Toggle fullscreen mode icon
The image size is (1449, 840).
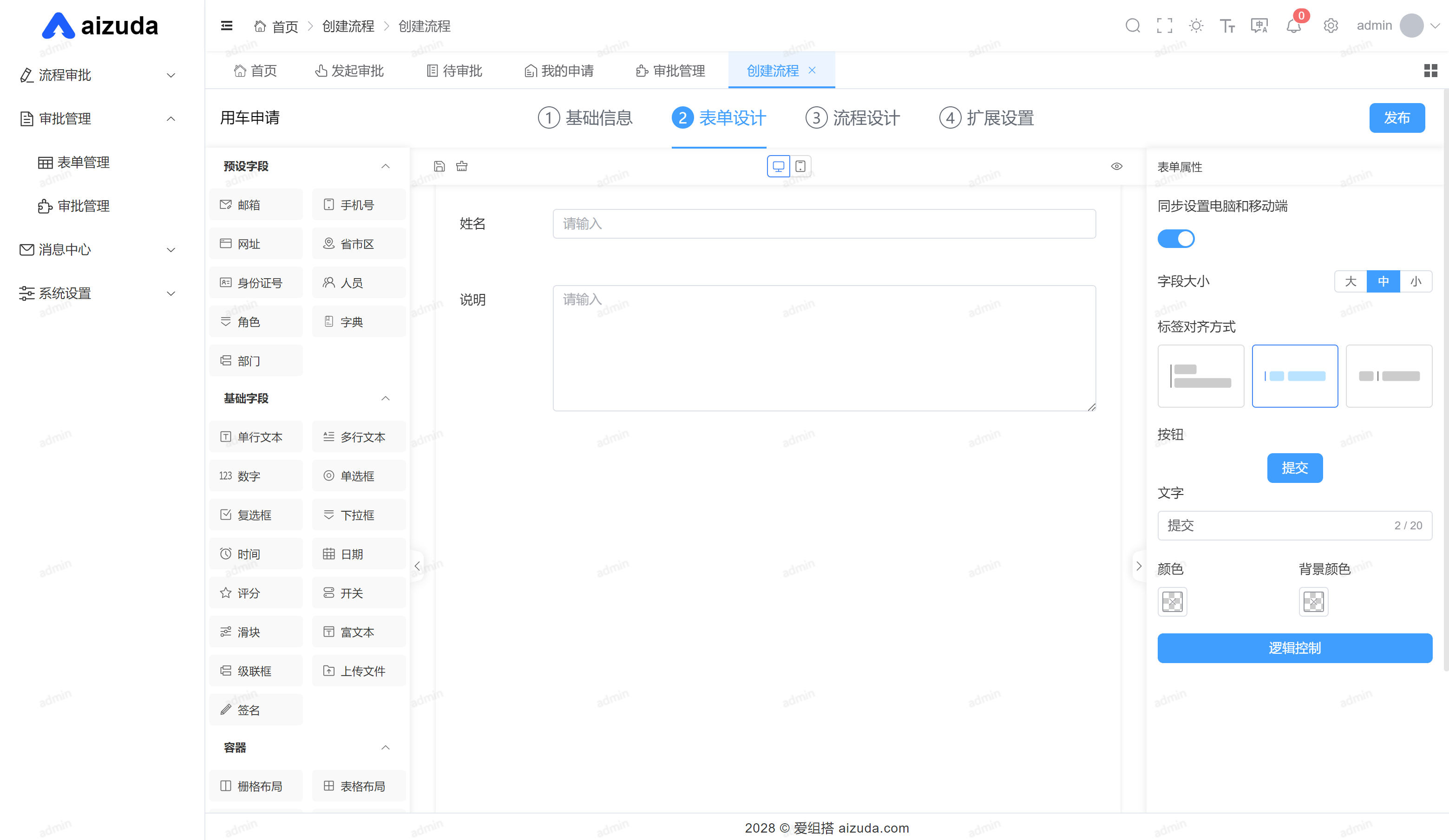pos(1164,26)
